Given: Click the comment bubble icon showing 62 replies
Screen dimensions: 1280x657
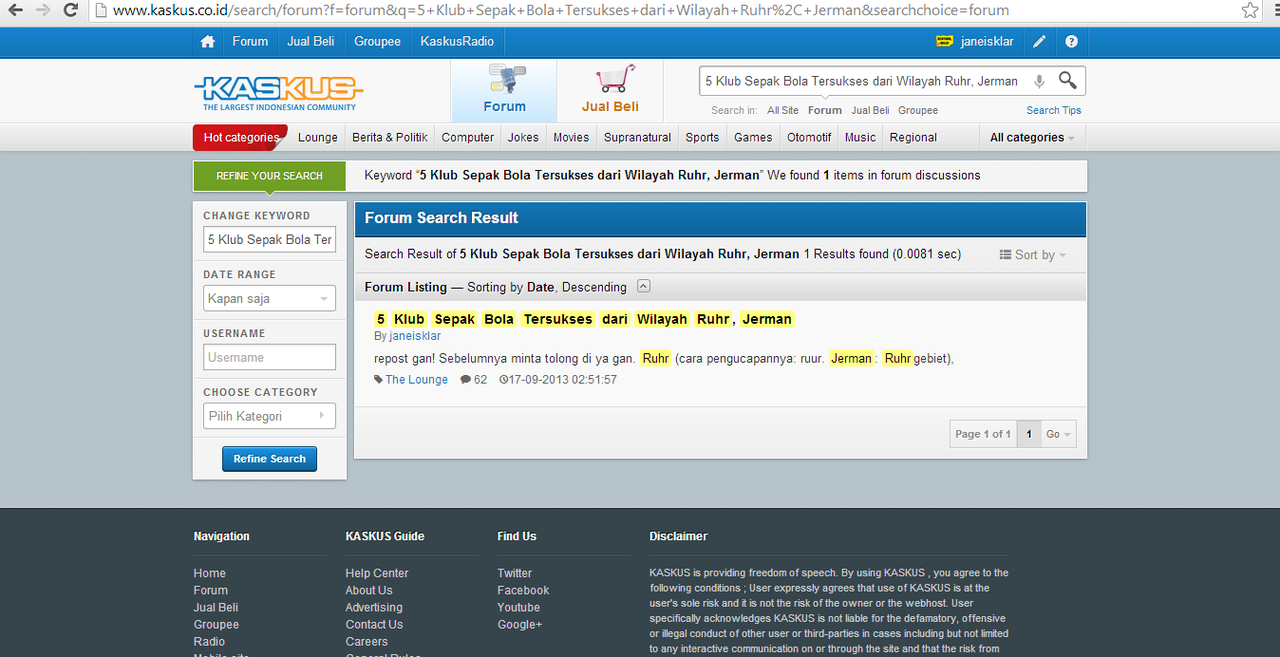Looking at the screenshot, I should coord(466,380).
